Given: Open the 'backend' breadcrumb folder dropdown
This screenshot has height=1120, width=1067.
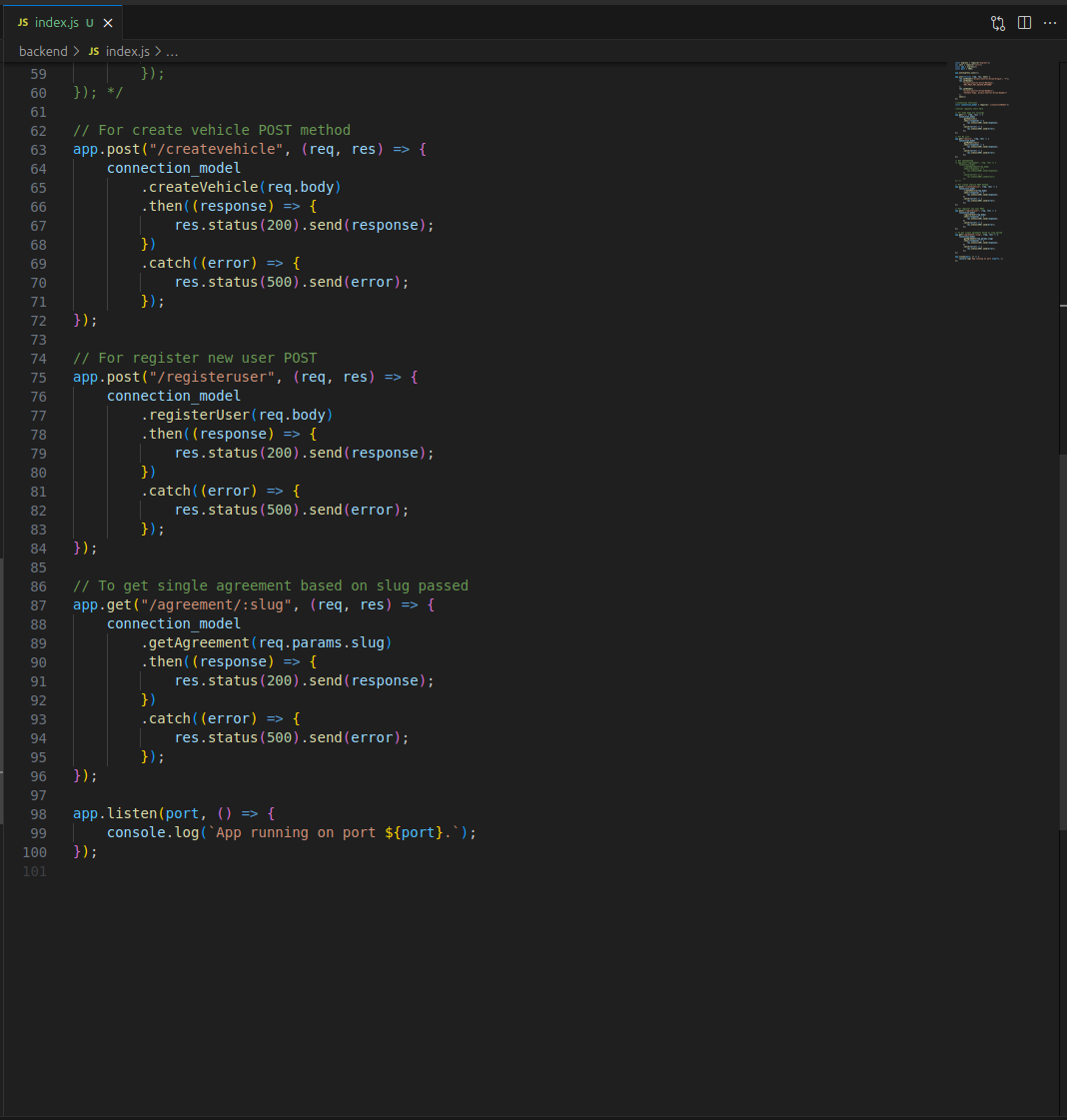Looking at the screenshot, I should click(x=43, y=51).
